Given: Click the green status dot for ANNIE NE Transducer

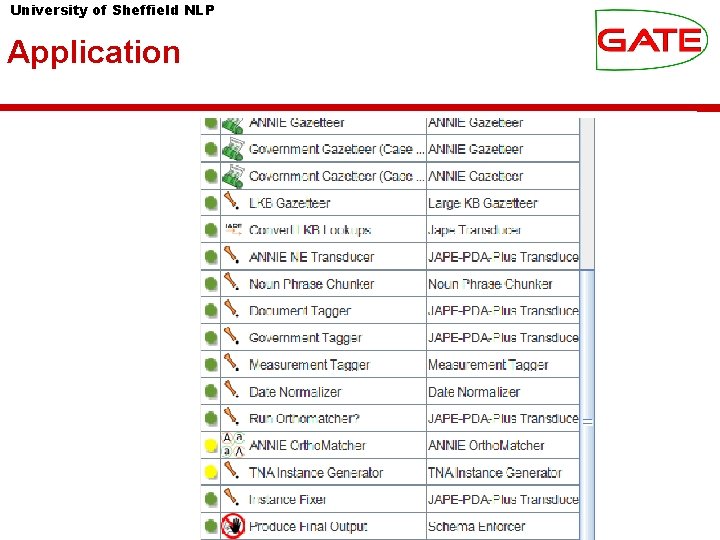Looking at the screenshot, I should (x=211, y=257).
